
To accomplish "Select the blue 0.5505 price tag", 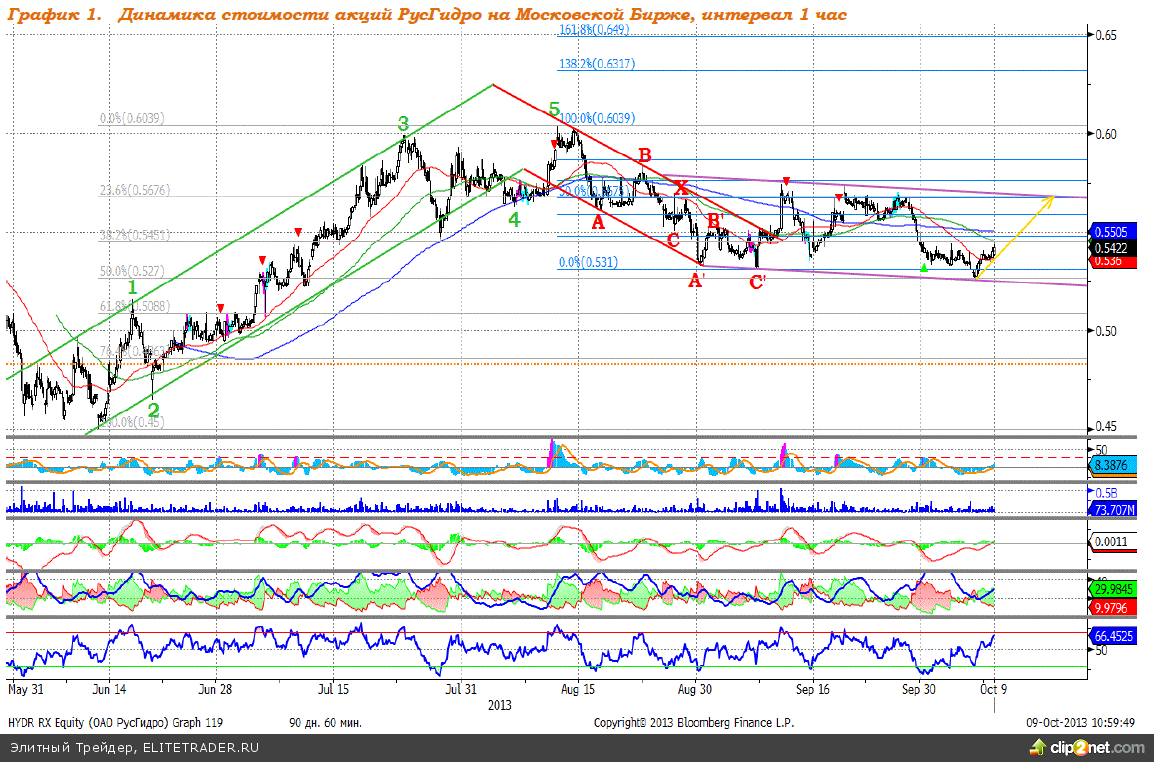I will pos(1113,230).
